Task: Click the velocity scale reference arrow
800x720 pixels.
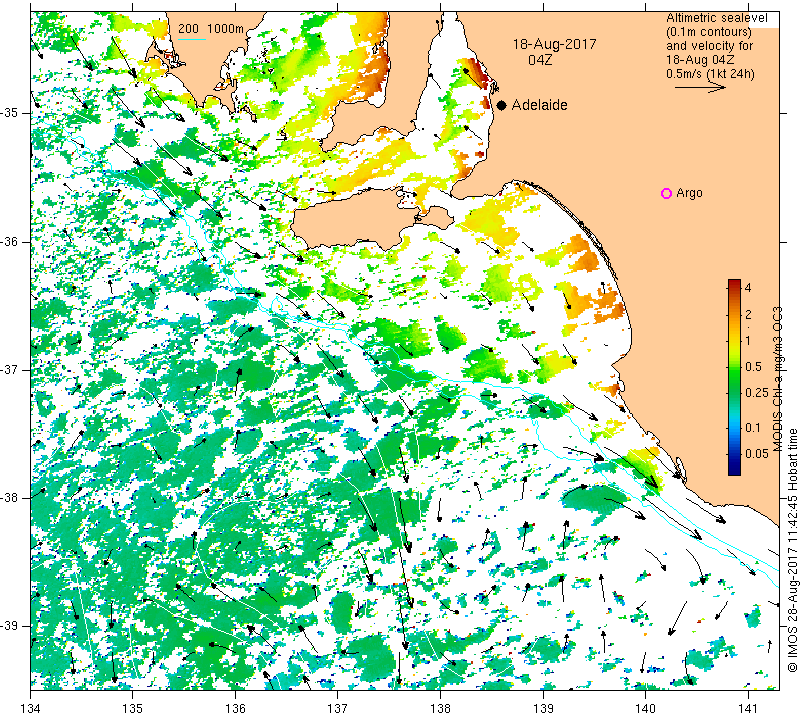Action: (700, 87)
